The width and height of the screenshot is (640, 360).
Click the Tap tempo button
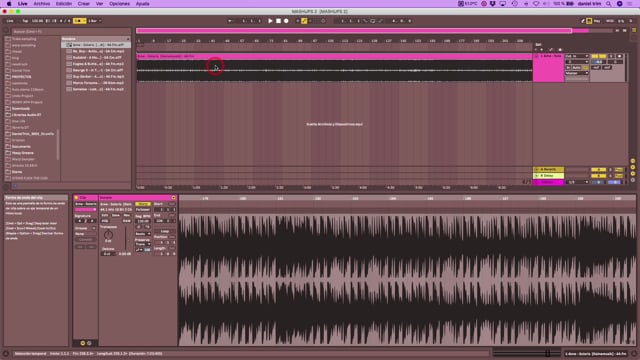click(x=25, y=21)
